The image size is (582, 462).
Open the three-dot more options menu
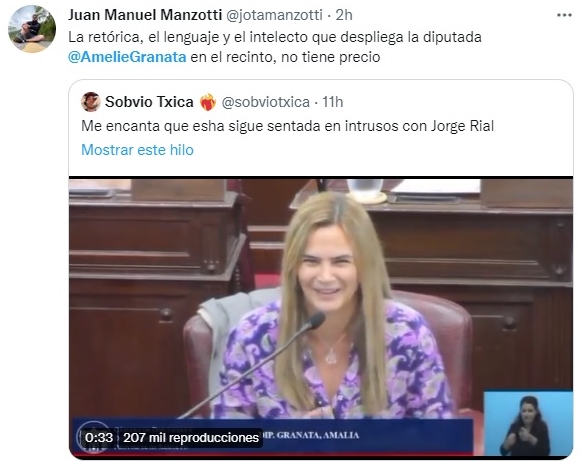[564, 15]
